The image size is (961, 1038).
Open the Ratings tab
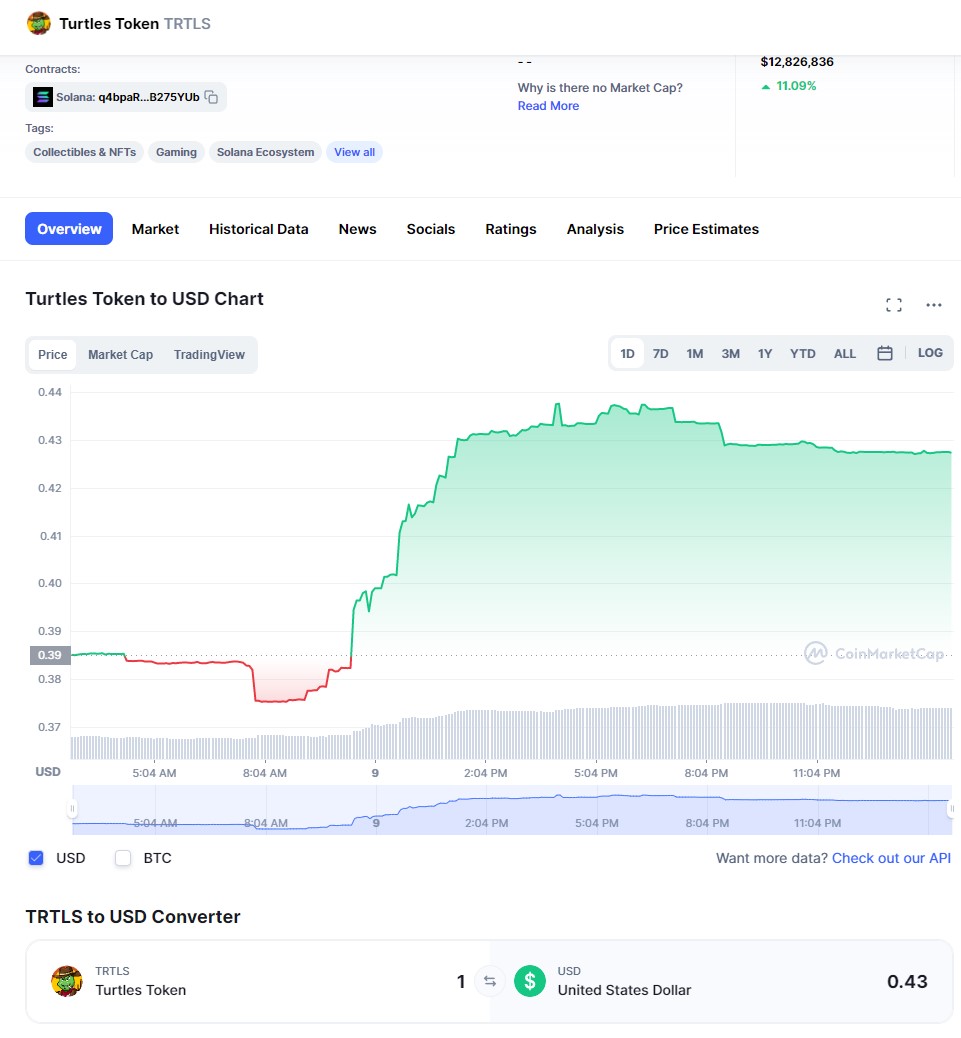point(511,229)
